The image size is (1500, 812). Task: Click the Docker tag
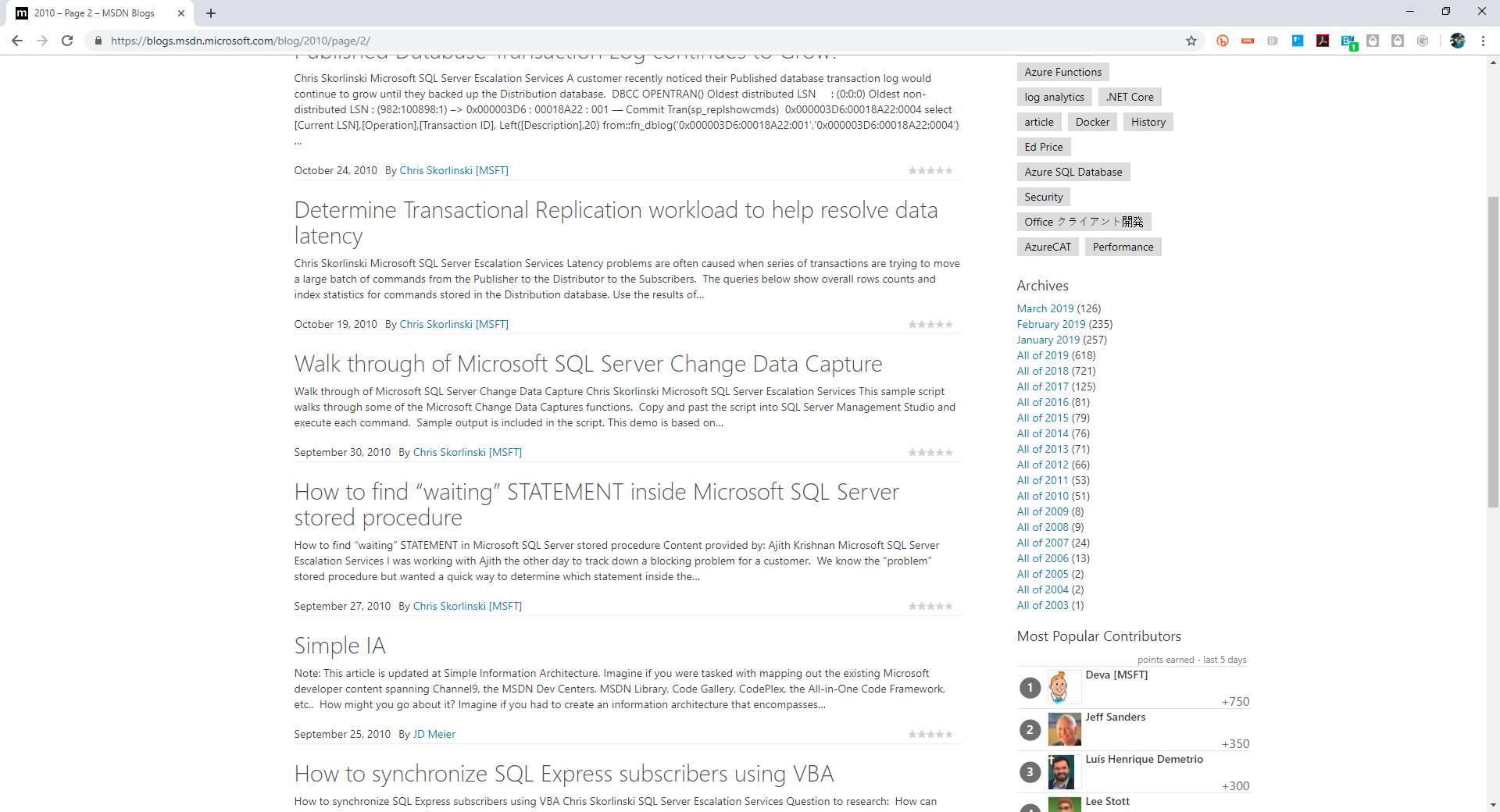click(1091, 122)
